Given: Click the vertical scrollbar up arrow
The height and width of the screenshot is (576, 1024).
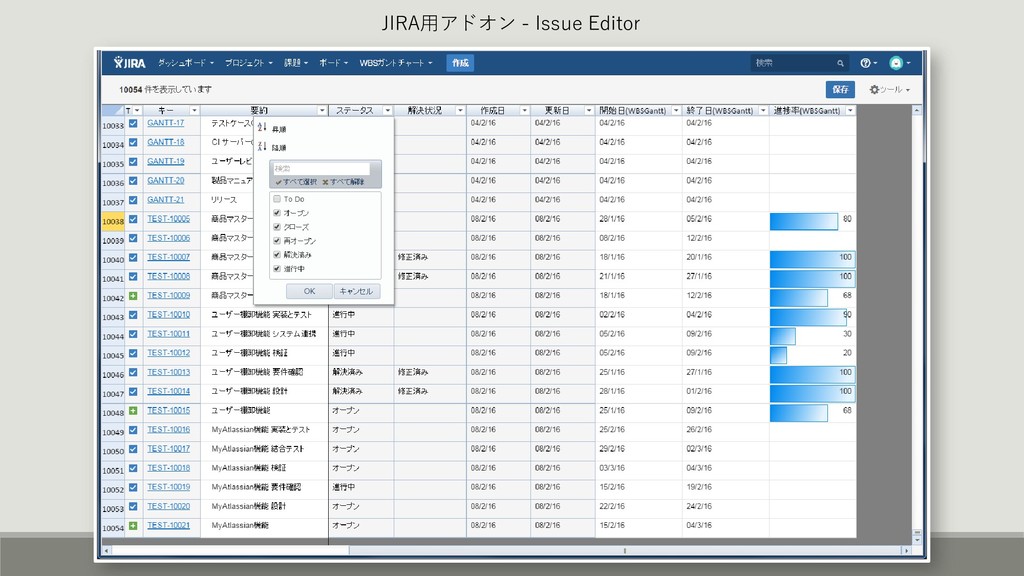Looking at the screenshot, I should (x=916, y=110).
